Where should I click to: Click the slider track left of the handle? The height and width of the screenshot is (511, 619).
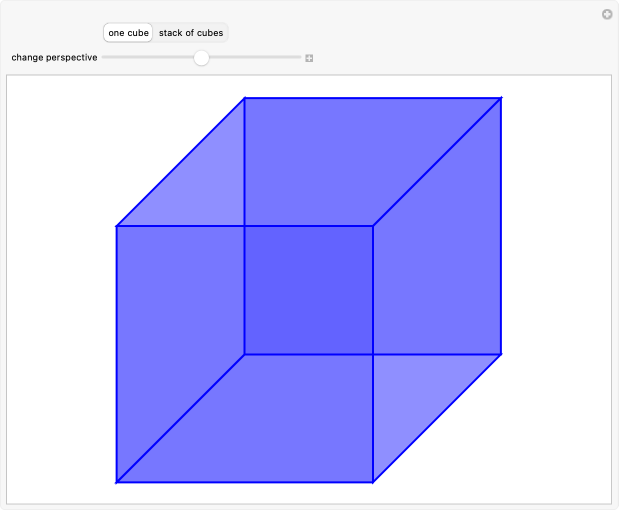pyautogui.click(x=150, y=58)
